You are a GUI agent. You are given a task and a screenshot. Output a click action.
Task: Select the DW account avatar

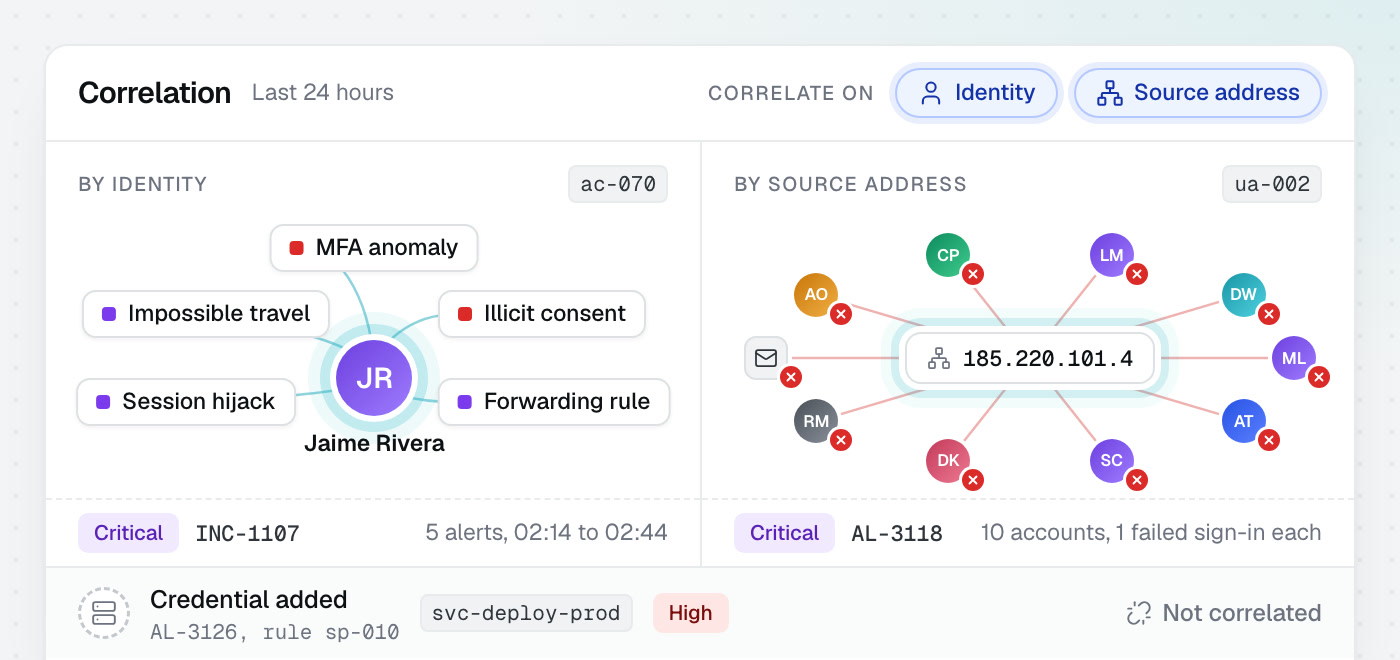click(1243, 295)
